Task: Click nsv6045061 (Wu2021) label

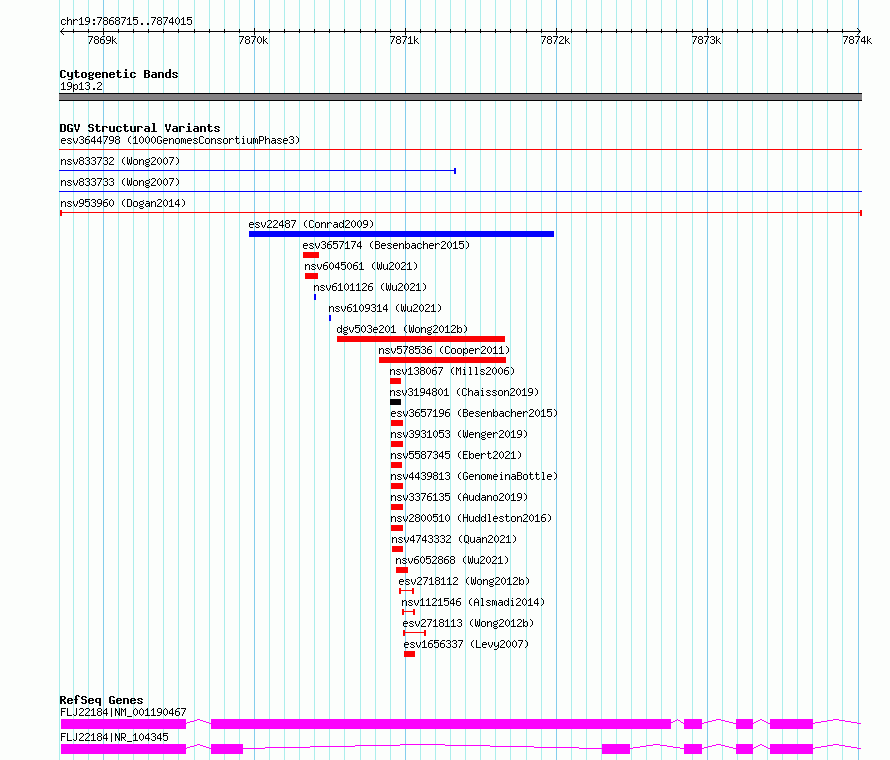Action: click(361, 266)
